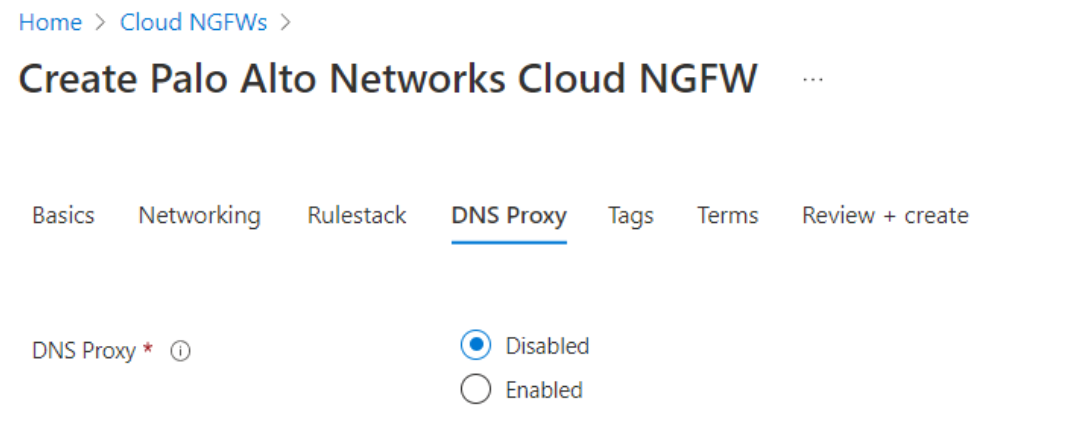The width and height of the screenshot is (1089, 424).
Task: Click the Create Palo Alto Networks Cloud NGFW heading
Action: click(x=388, y=80)
